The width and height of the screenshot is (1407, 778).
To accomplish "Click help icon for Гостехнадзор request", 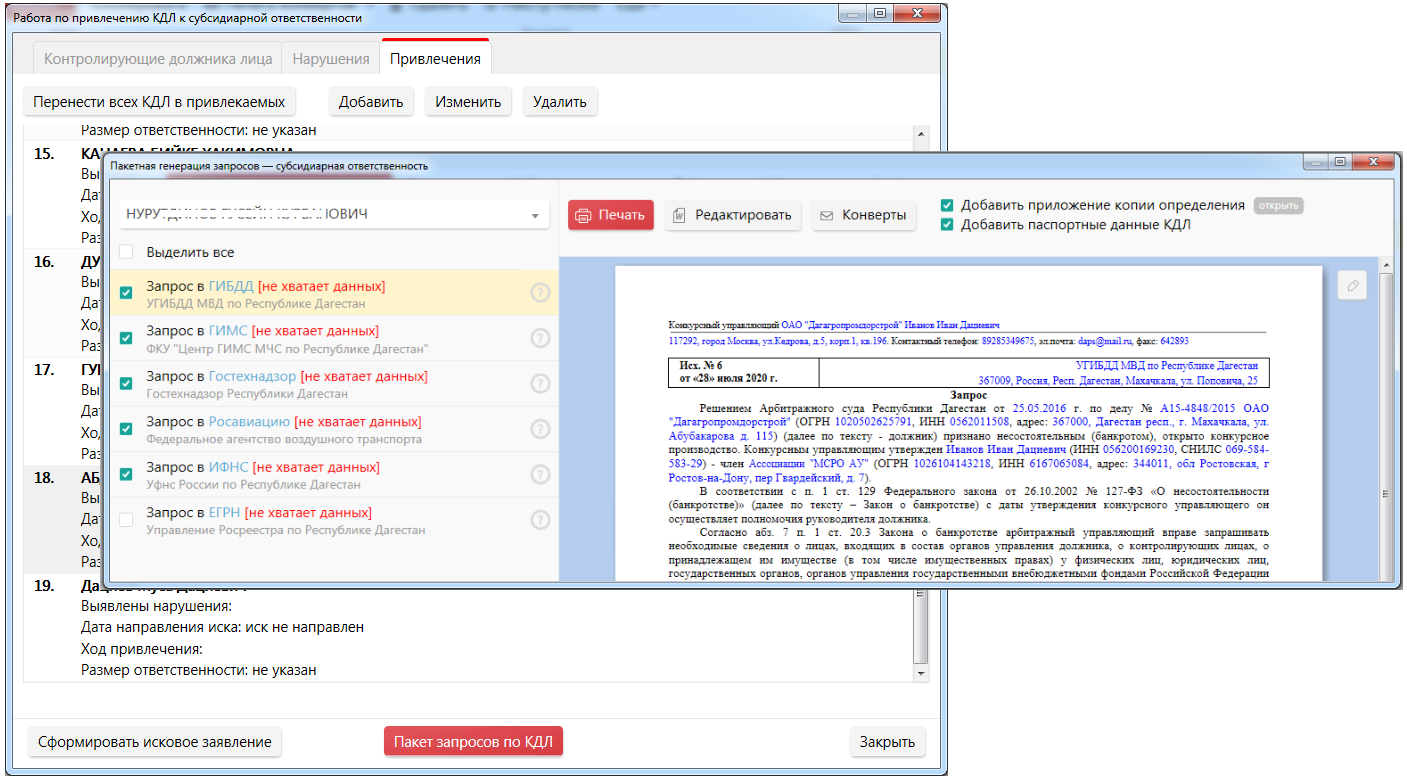I will (540, 384).
